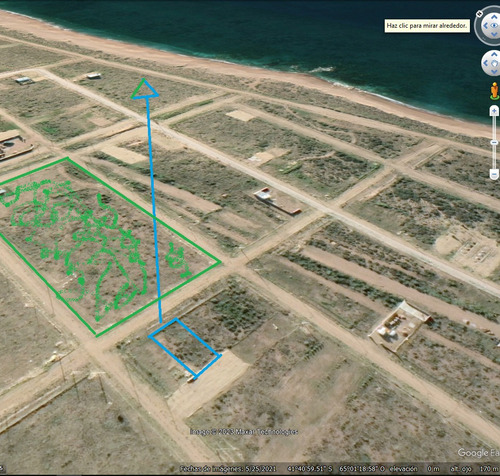Image resolution: width=500 pixels, height=476 pixels.
Task: Tilt view up with look joystick arrow
Action: click(494, 17)
